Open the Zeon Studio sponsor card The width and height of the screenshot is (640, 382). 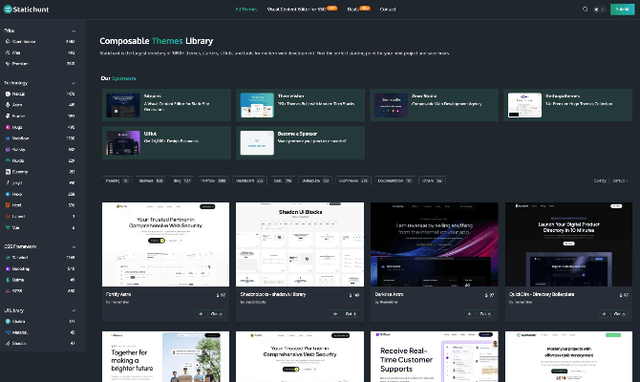434,105
